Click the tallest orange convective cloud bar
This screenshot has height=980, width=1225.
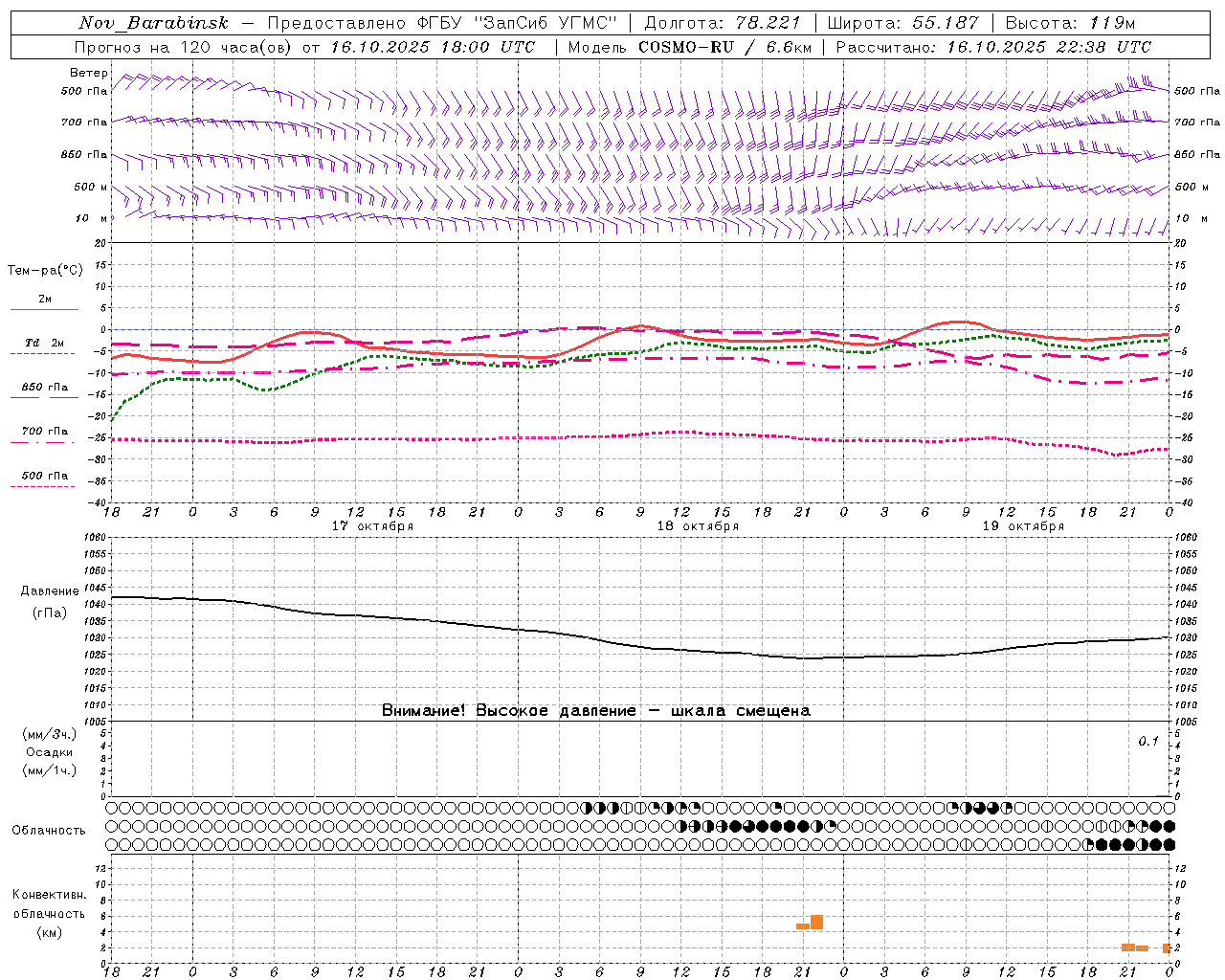(816, 923)
